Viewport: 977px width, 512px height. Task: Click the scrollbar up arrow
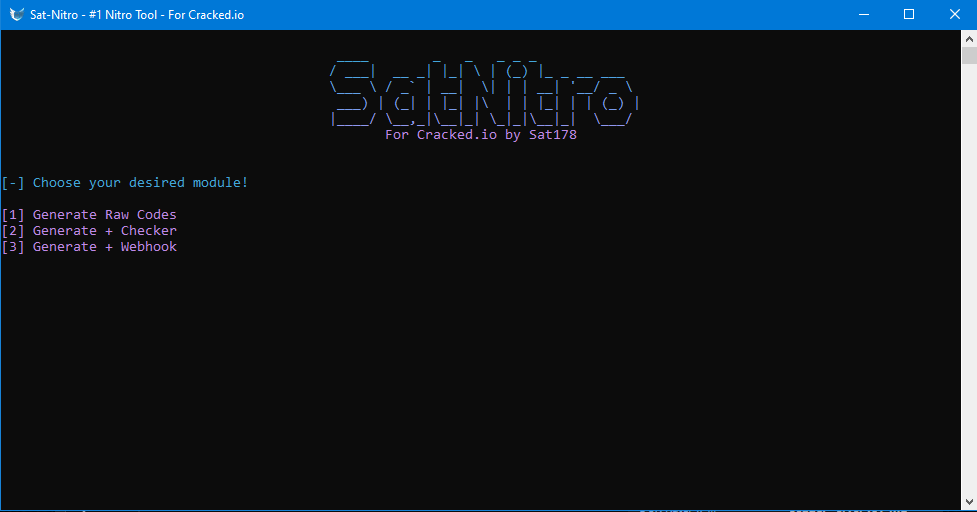click(x=969, y=39)
